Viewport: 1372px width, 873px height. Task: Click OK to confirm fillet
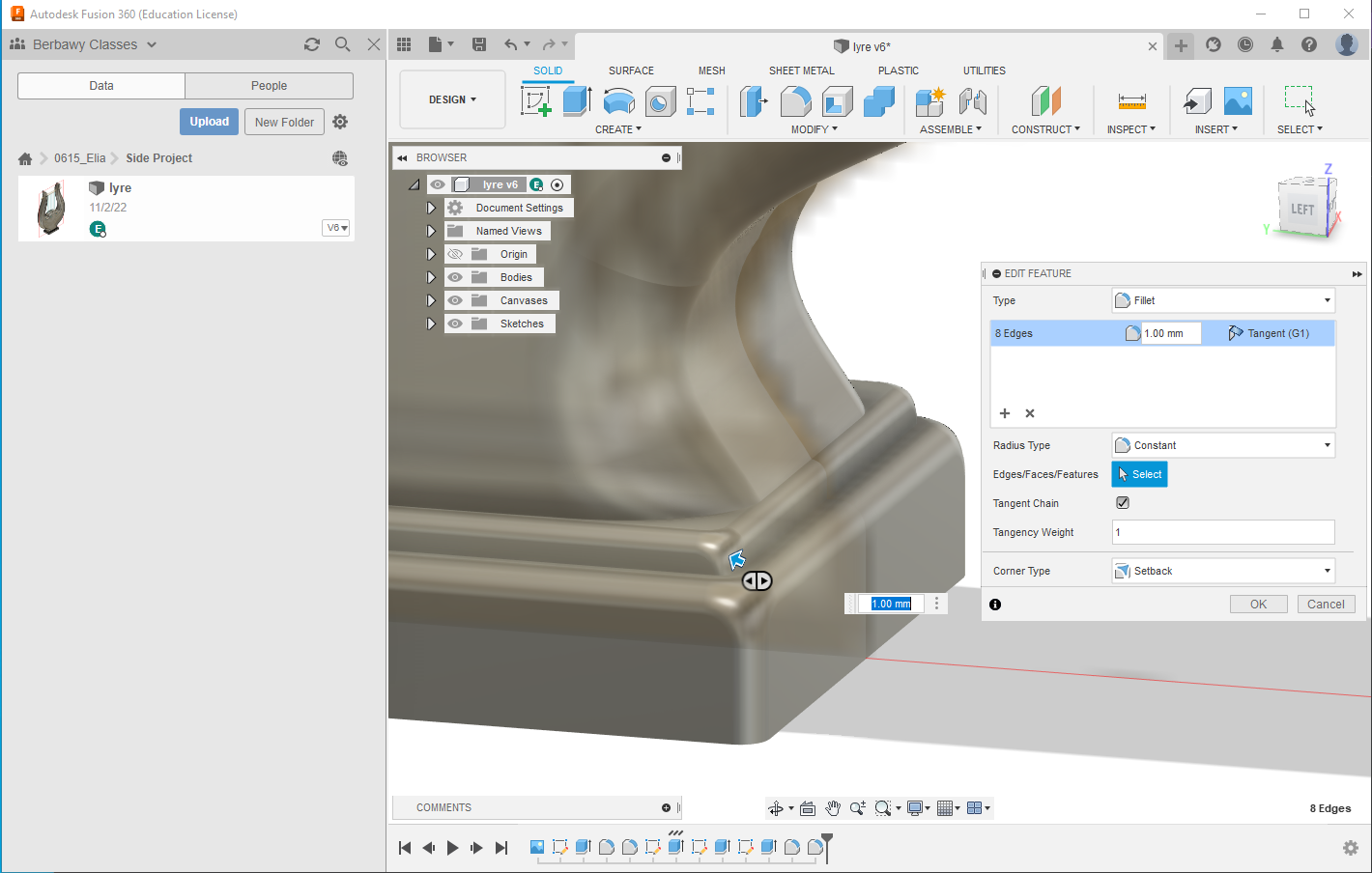tap(1258, 605)
